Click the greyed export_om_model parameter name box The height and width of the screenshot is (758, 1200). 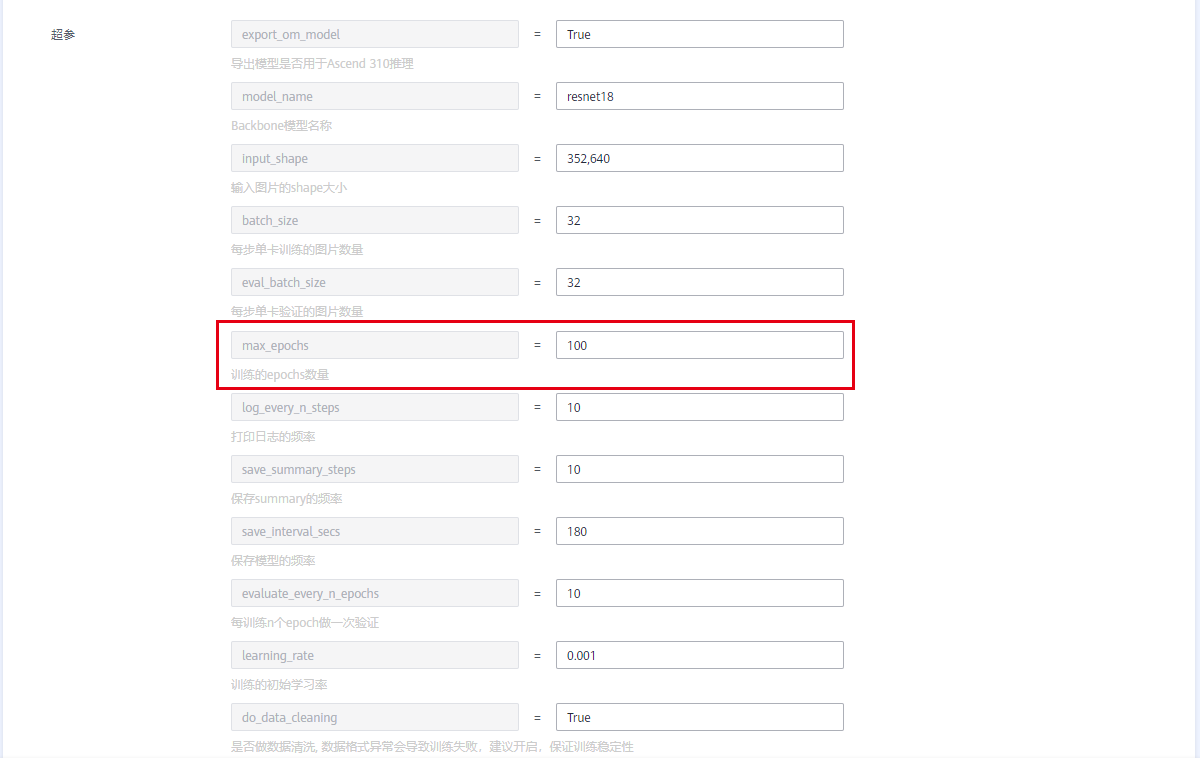click(374, 34)
